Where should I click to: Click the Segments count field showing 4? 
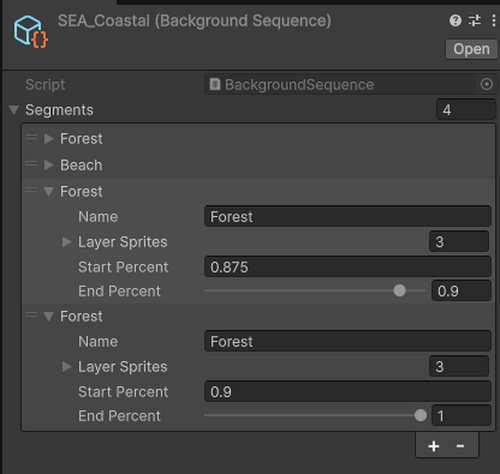pyautogui.click(x=466, y=110)
